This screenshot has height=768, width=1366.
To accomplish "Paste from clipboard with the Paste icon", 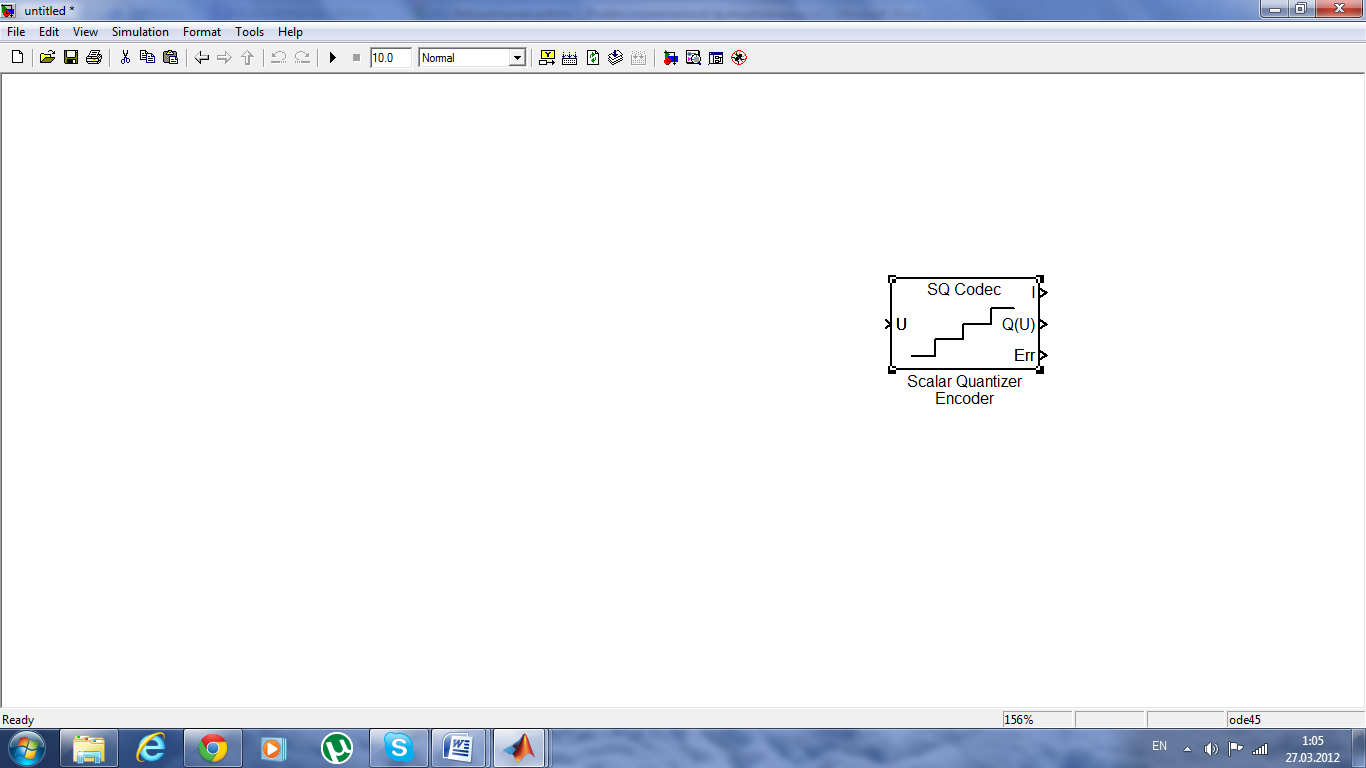I will (170, 58).
